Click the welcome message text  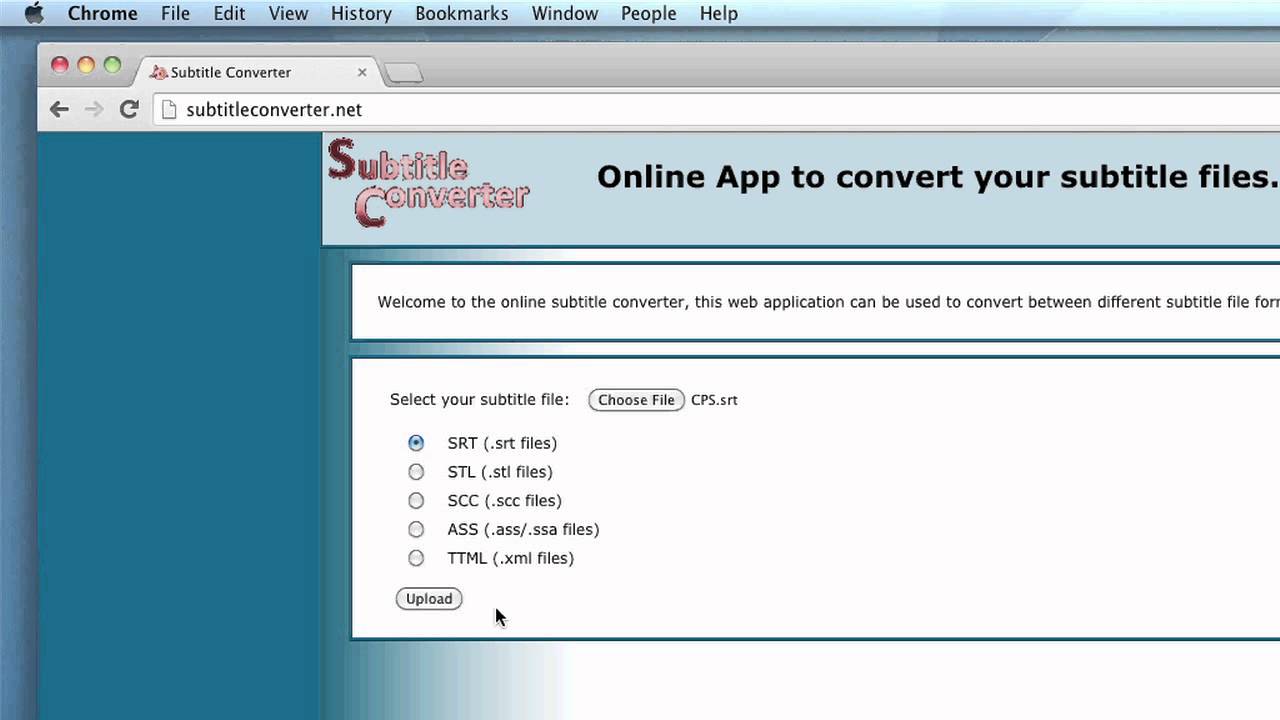(828, 302)
